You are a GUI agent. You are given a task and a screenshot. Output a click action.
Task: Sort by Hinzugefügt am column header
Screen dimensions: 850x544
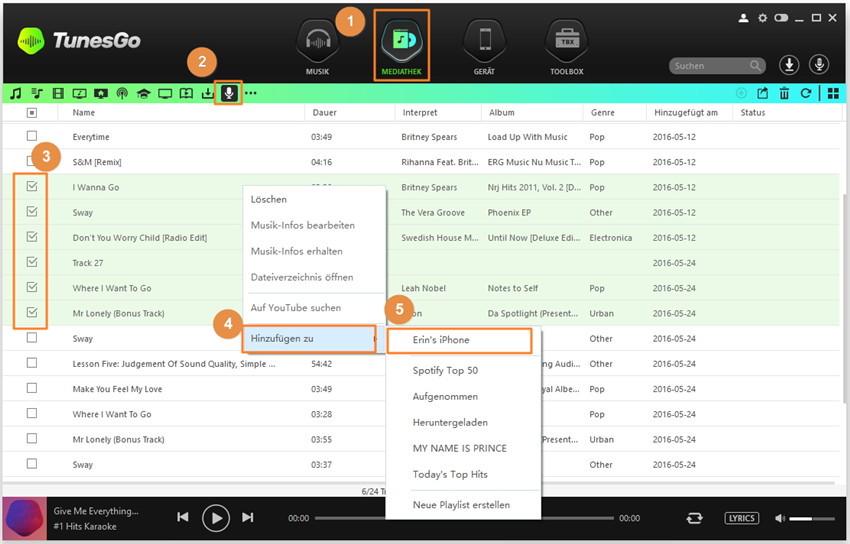(x=686, y=113)
